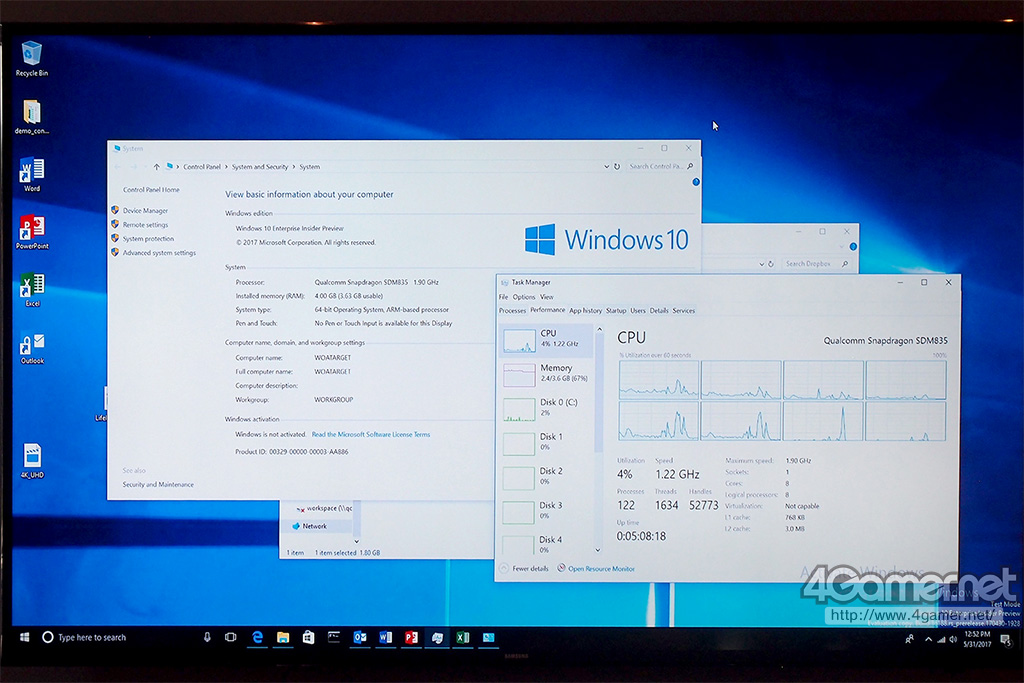The image size is (1024, 683).
Task: Switch to Excel in the taskbar
Action: coord(462,637)
